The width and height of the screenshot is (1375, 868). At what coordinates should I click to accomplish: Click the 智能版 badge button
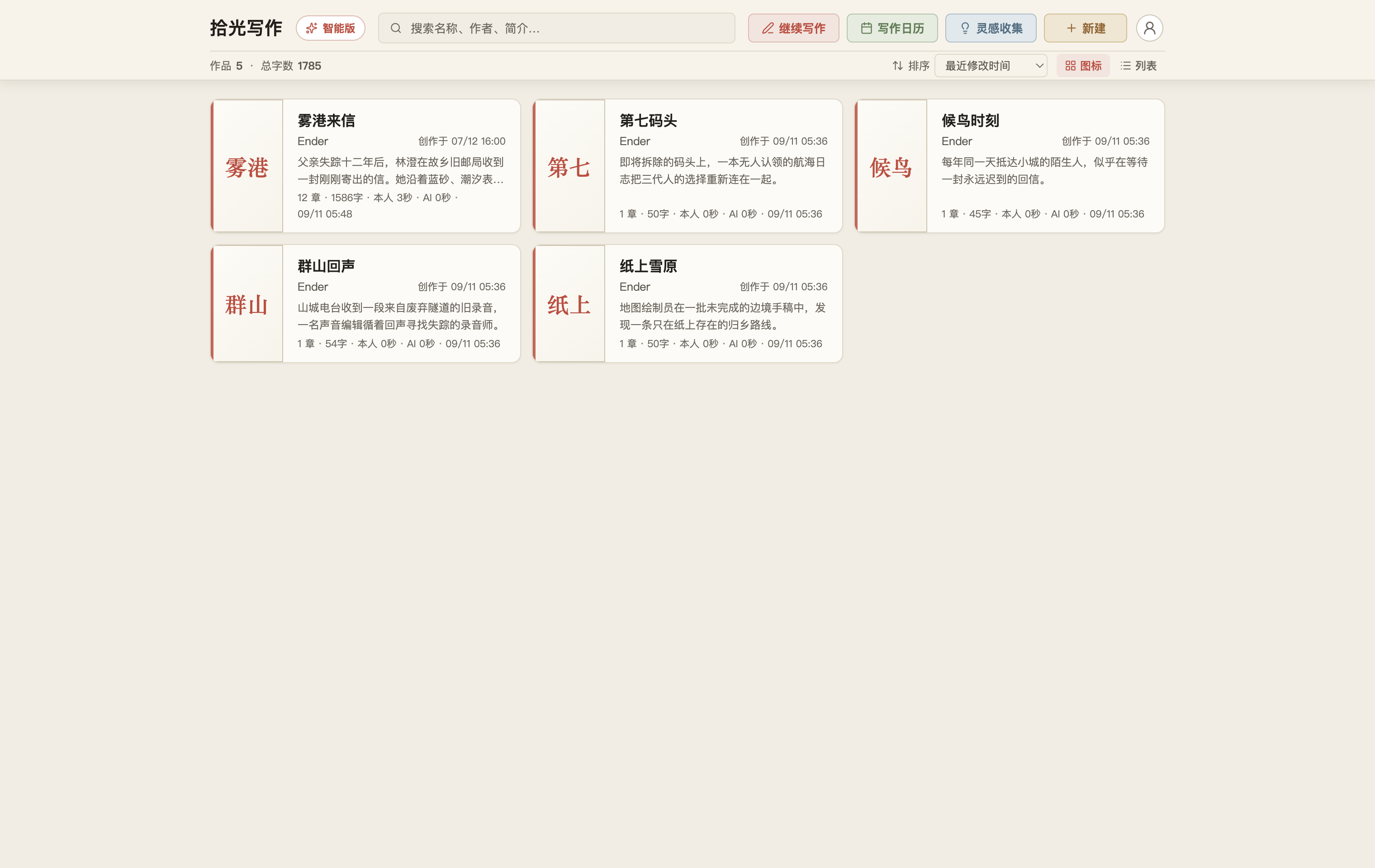pyautogui.click(x=331, y=28)
